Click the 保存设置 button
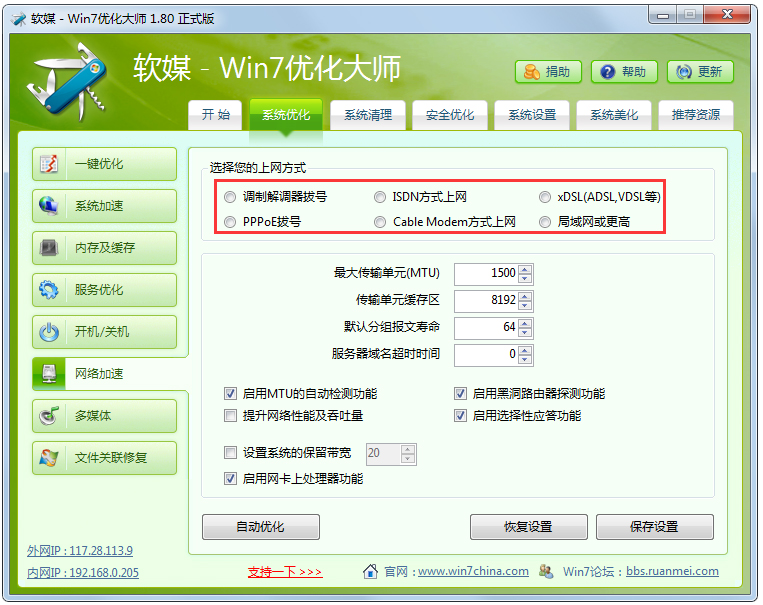 [654, 527]
